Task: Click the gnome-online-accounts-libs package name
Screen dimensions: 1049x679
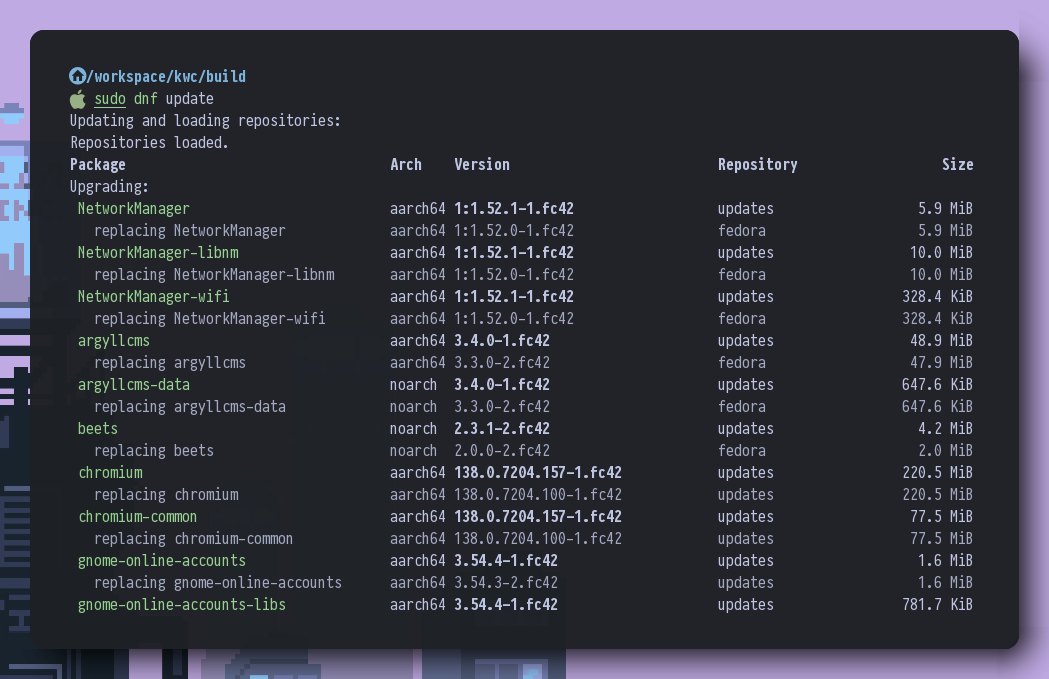Action: click(x=182, y=605)
